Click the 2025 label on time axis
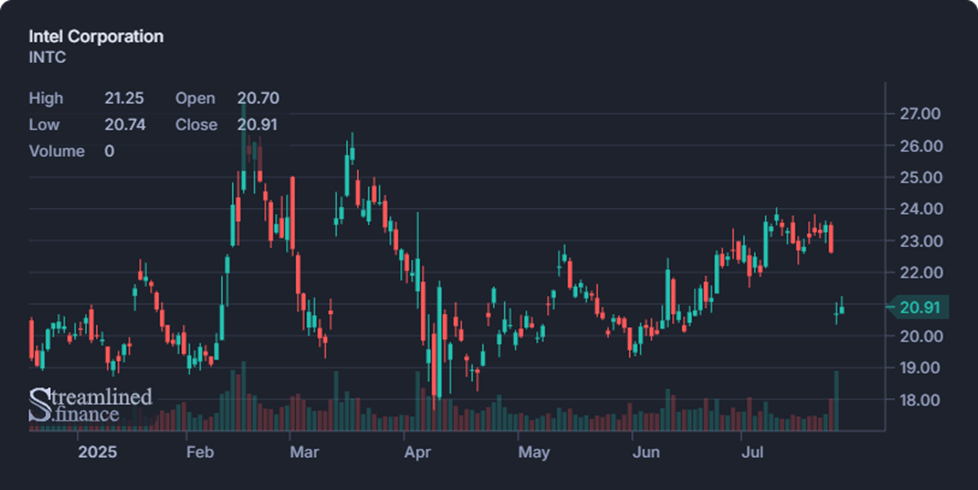This screenshot has width=978, height=490. click(97, 452)
